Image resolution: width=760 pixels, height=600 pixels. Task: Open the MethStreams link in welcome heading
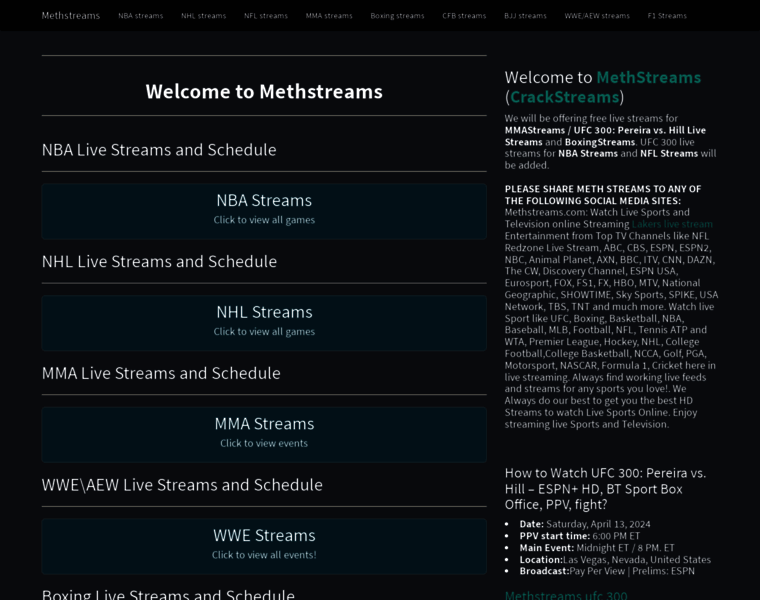[x=649, y=78]
